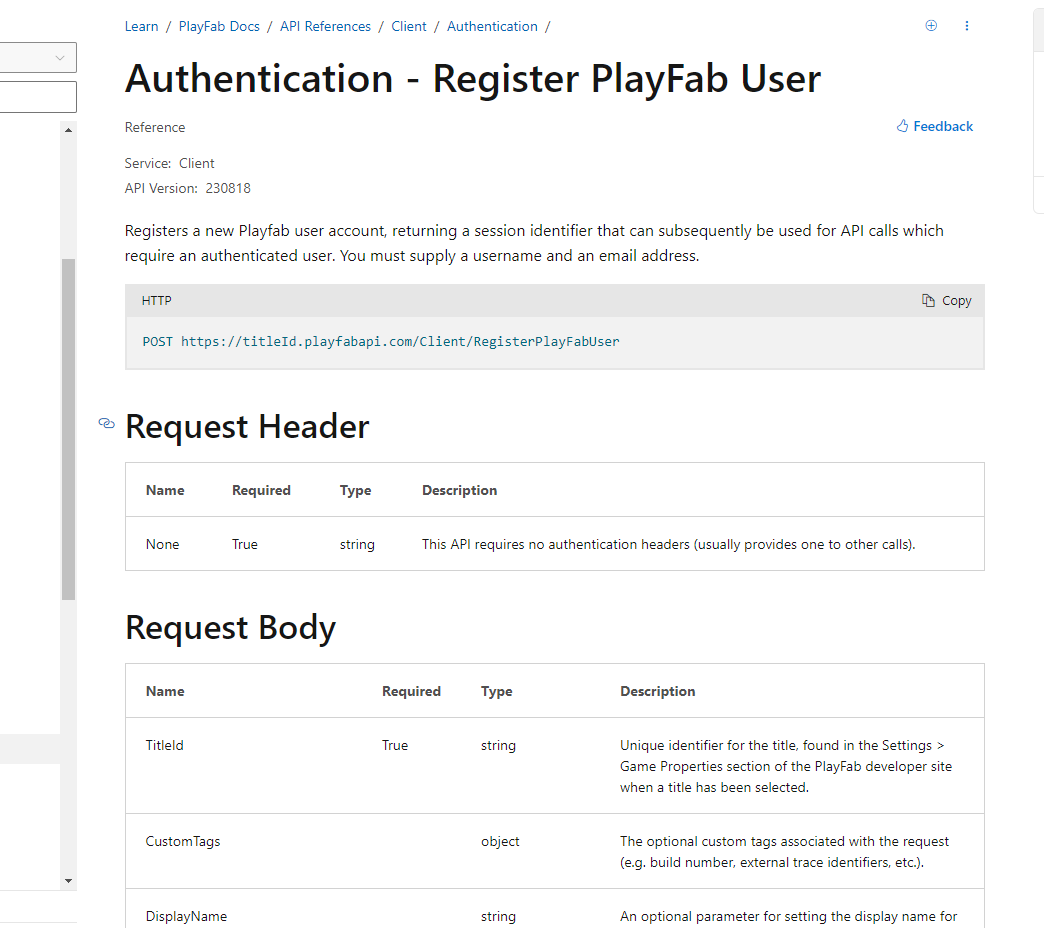Screen dimensions: 1044x928
Task: Click the page title Authentication - Register PlayFab User
Action: [473, 79]
